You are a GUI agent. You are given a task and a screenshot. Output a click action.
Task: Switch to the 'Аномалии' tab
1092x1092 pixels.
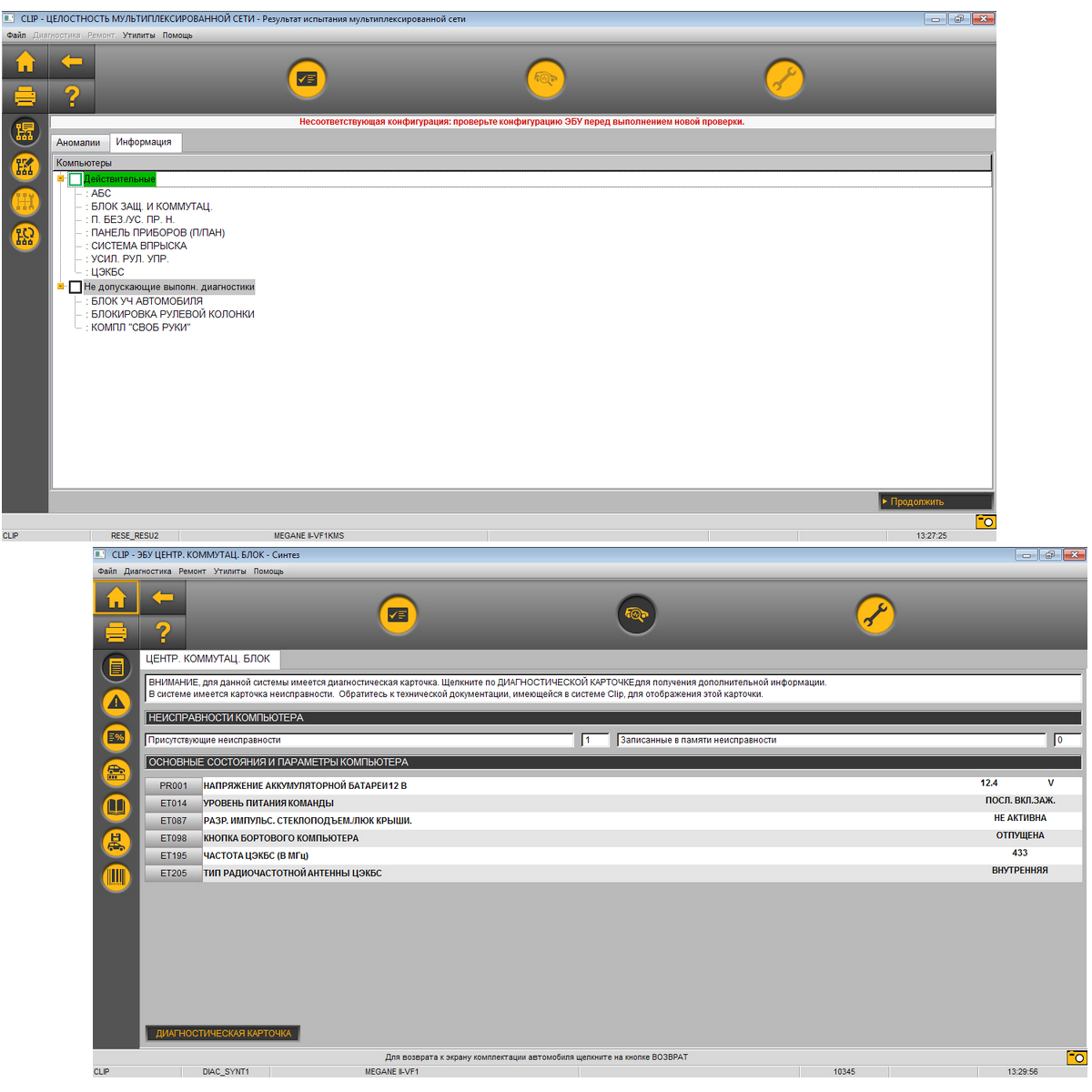pyautogui.click(x=78, y=143)
